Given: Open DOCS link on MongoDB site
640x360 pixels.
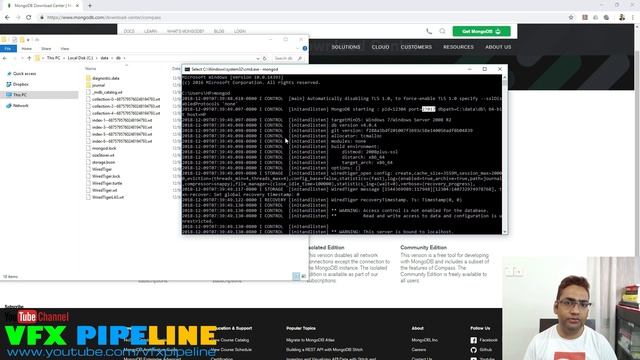Looking at the screenshot, I should [129, 31].
